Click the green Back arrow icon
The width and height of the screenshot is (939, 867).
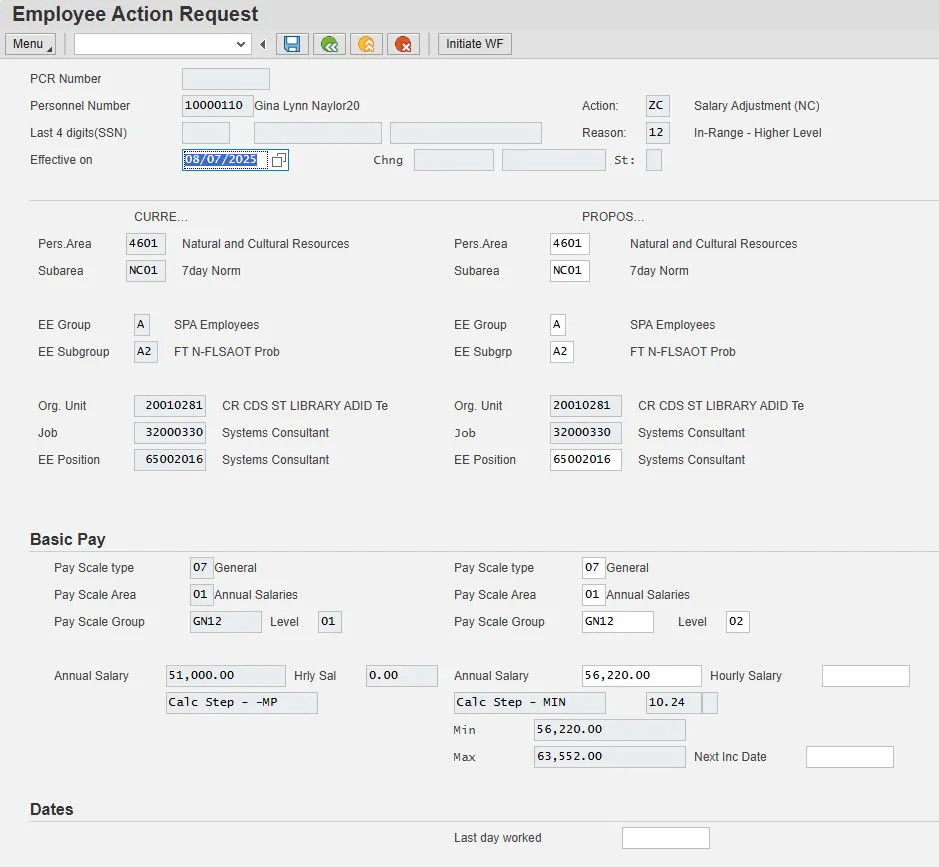pos(329,44)
